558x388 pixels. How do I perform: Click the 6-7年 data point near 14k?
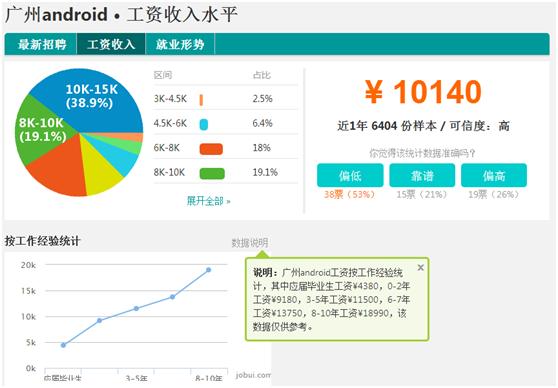172,297
